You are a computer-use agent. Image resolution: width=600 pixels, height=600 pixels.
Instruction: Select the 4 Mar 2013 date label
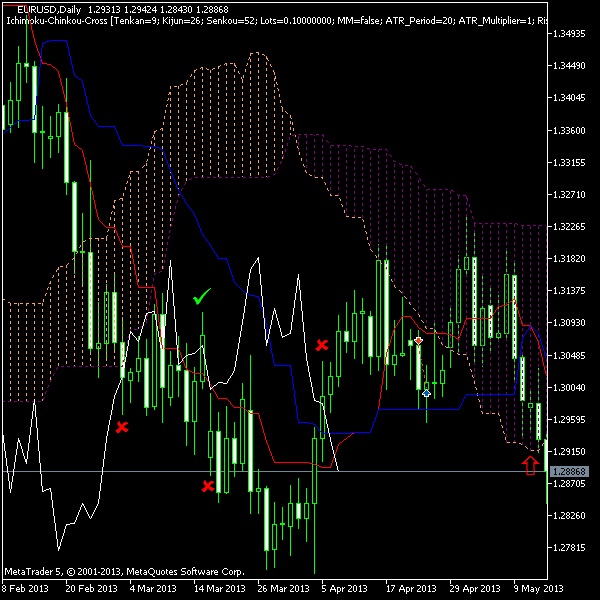pos(152,589)
